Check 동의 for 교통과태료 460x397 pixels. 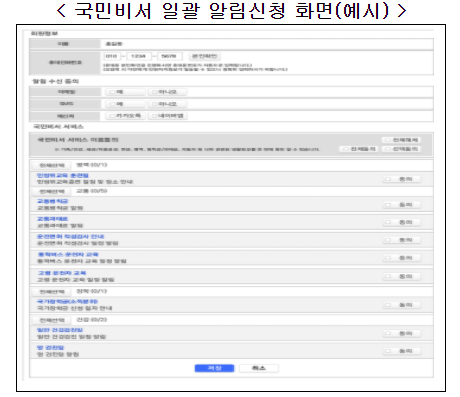coord(401,222)
